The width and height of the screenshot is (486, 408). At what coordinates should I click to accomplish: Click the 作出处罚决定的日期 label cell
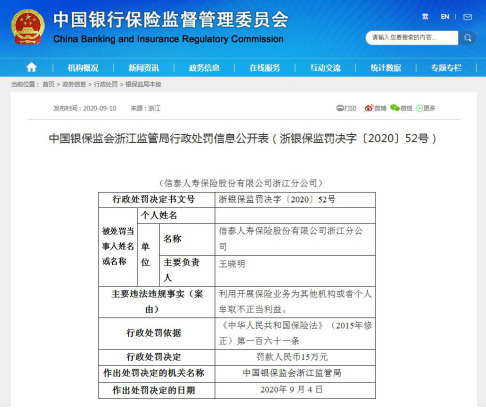click(x=157, y=390)
